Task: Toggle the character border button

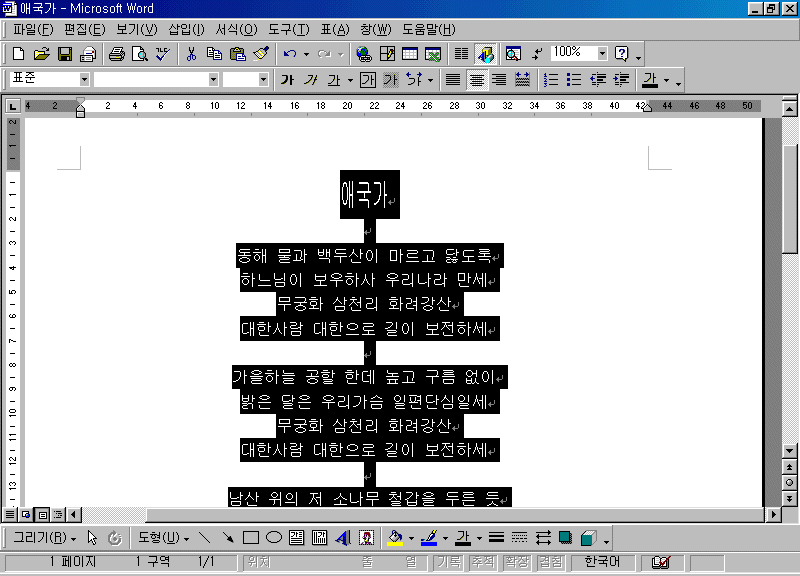Action: (x=367, y=80)
